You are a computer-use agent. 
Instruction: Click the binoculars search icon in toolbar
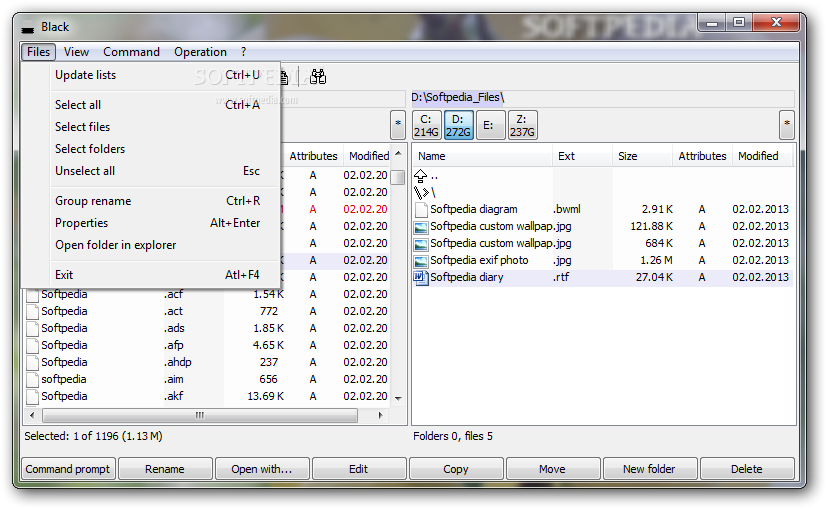(x=318, y=77)
